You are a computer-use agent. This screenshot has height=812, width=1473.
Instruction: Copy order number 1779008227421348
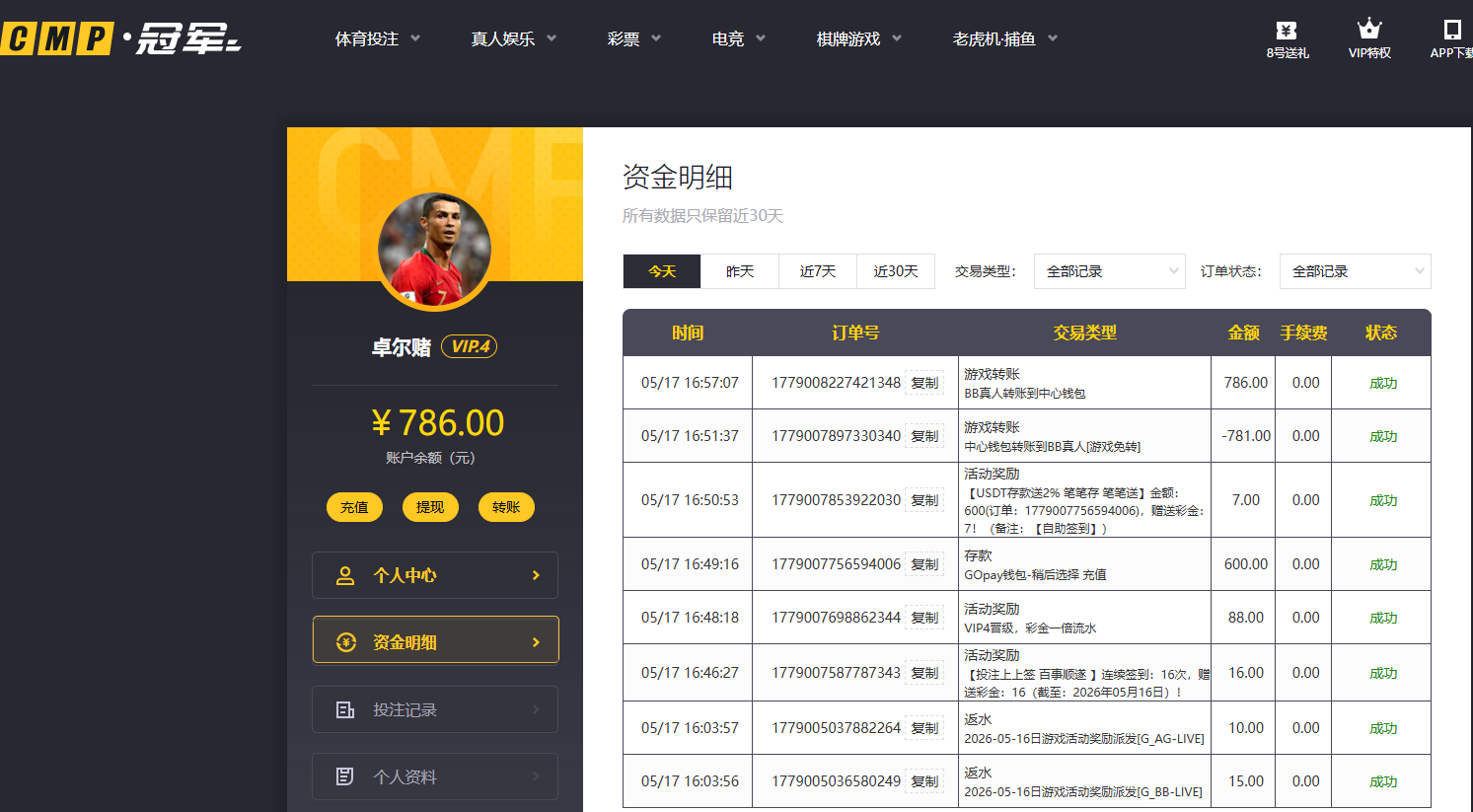point(924,383)
